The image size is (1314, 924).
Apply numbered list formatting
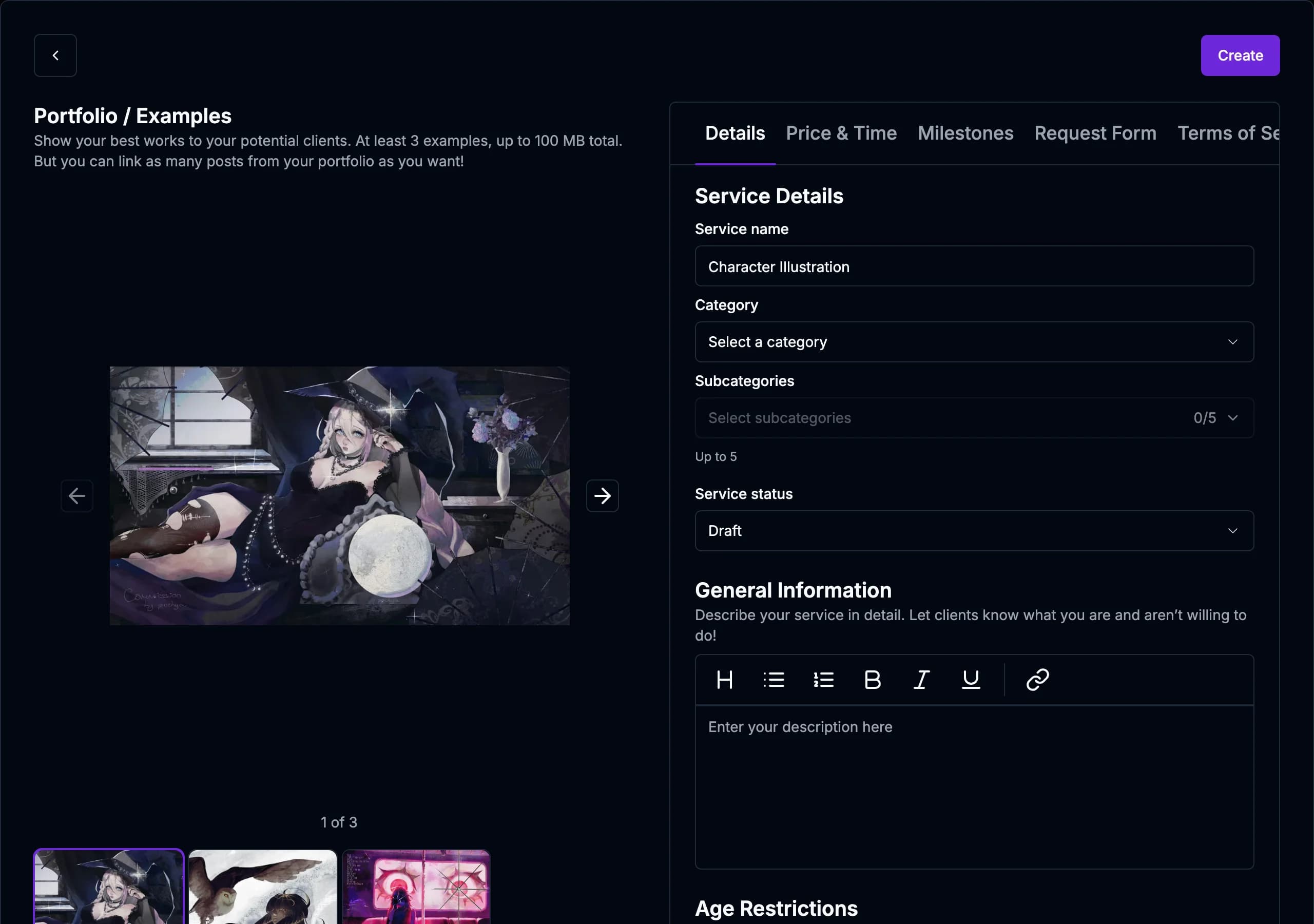823,680
